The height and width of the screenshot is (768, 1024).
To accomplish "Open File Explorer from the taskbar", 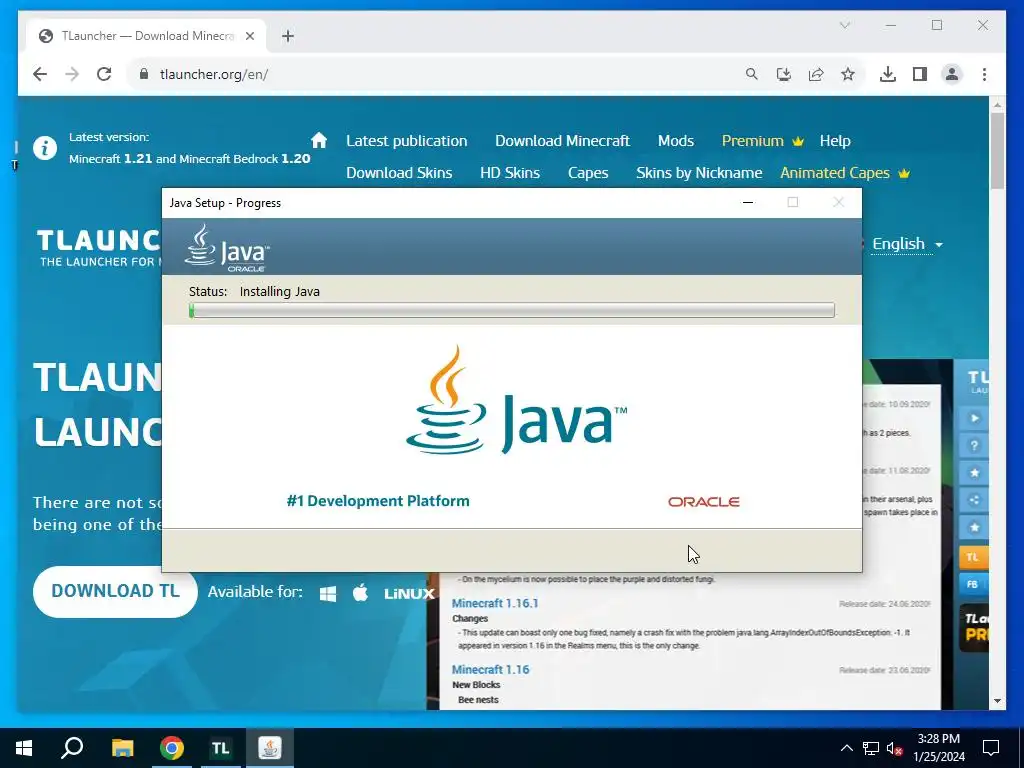I will tap(122, 748).
